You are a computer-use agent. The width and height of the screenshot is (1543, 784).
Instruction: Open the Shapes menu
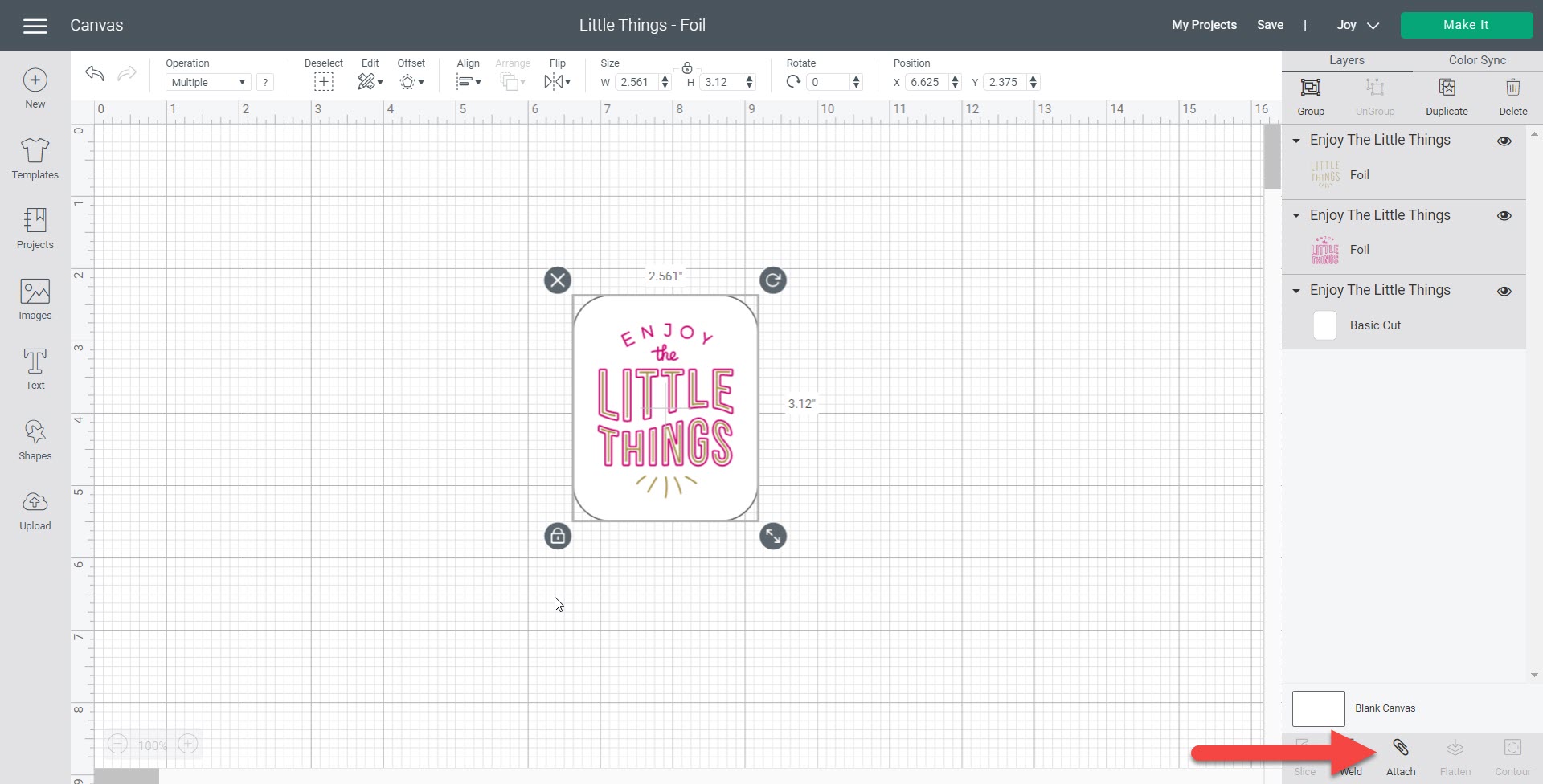click(35, 440)
